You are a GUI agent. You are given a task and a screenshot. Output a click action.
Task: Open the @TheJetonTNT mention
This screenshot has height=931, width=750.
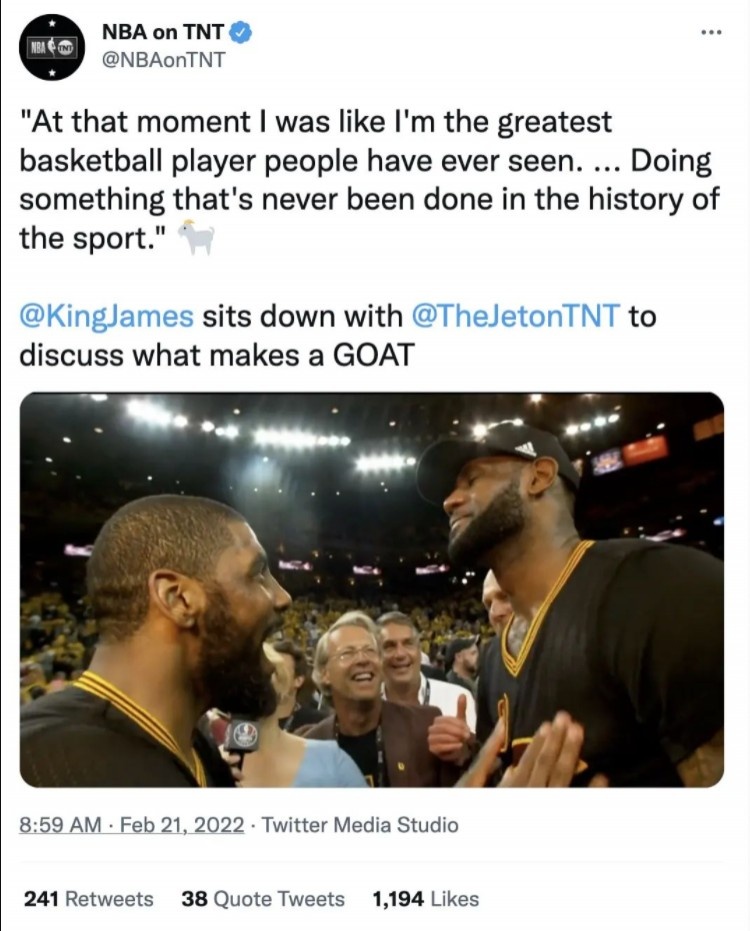(x=516, y=316)
